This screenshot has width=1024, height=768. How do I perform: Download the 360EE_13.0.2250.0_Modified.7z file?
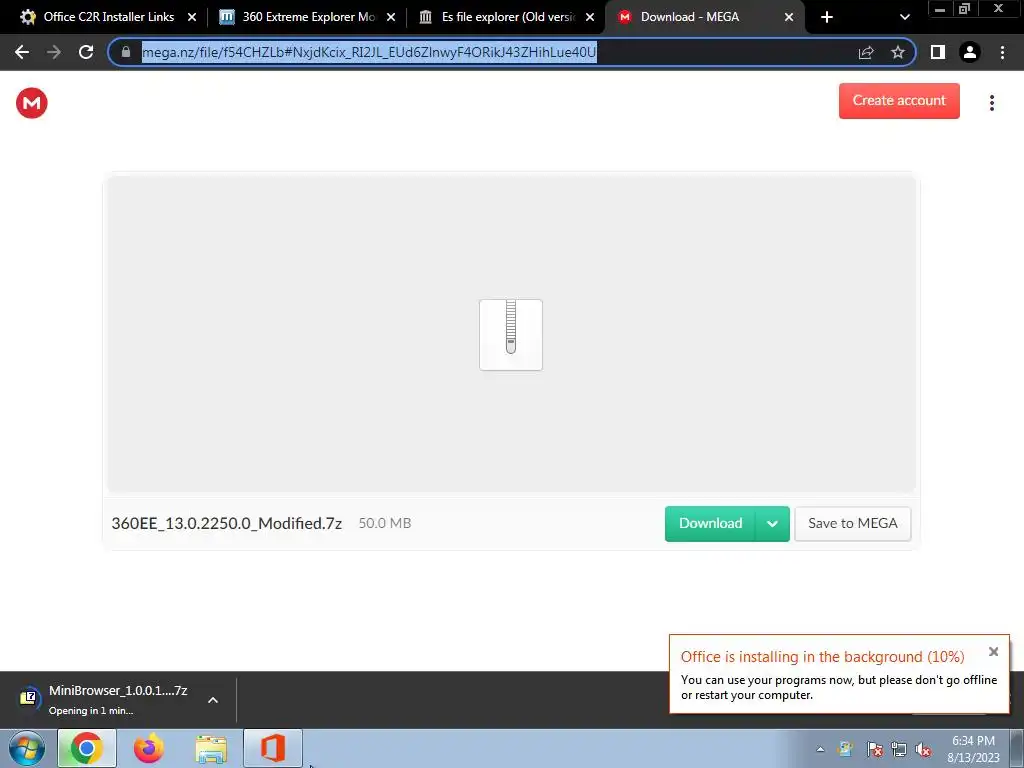(710, 523)
